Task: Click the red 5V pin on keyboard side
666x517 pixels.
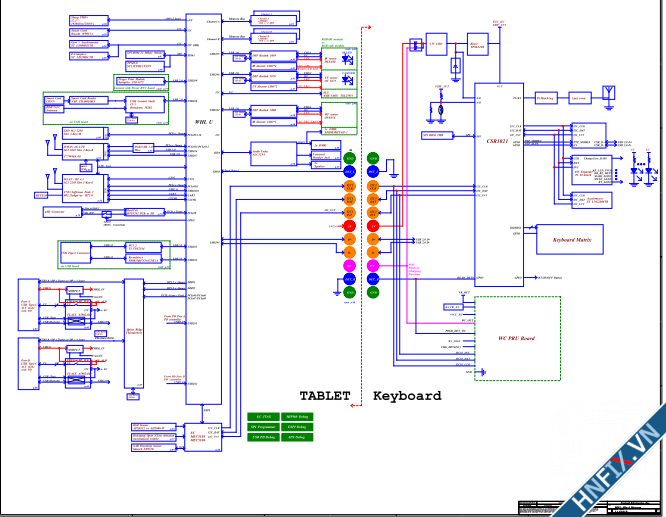Action: [x=373, y=226]
